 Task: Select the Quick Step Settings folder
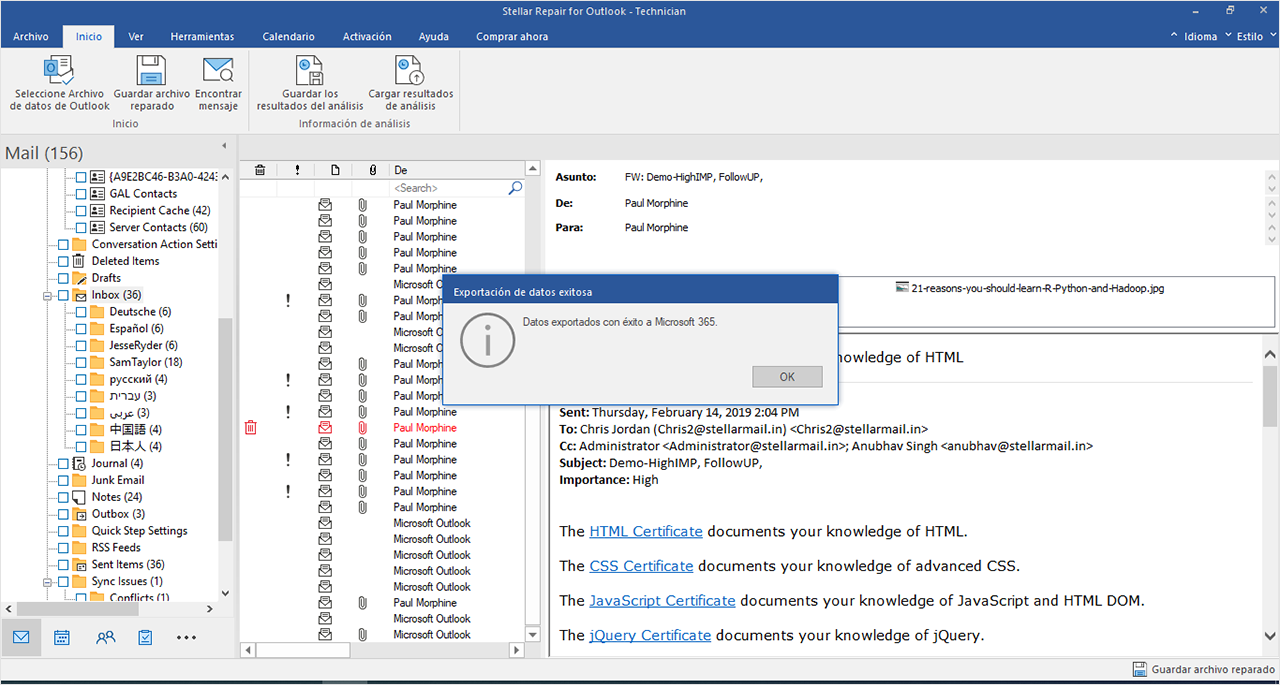(139, 531)
